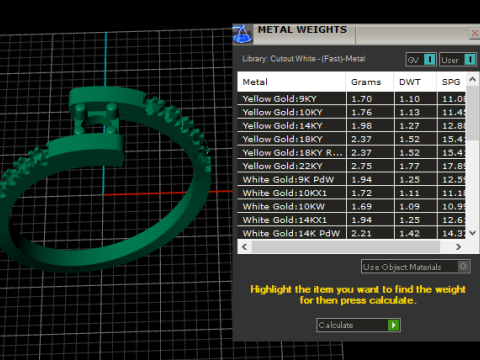Toggle the User library switch
The image size is (480, 360).
tap(458, 60)
